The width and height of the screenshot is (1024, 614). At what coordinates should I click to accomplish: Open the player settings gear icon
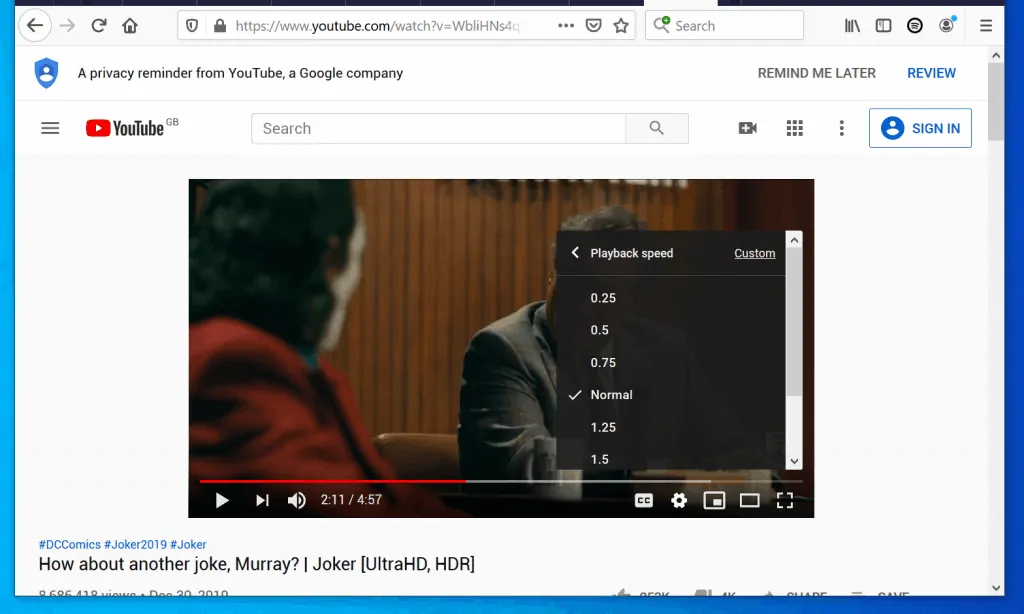679,500
